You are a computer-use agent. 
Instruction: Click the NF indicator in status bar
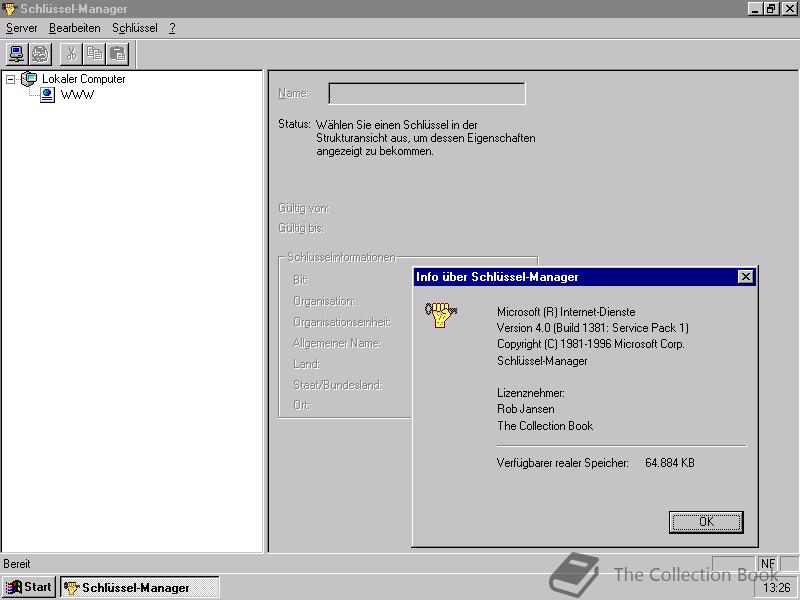point(767,563)
